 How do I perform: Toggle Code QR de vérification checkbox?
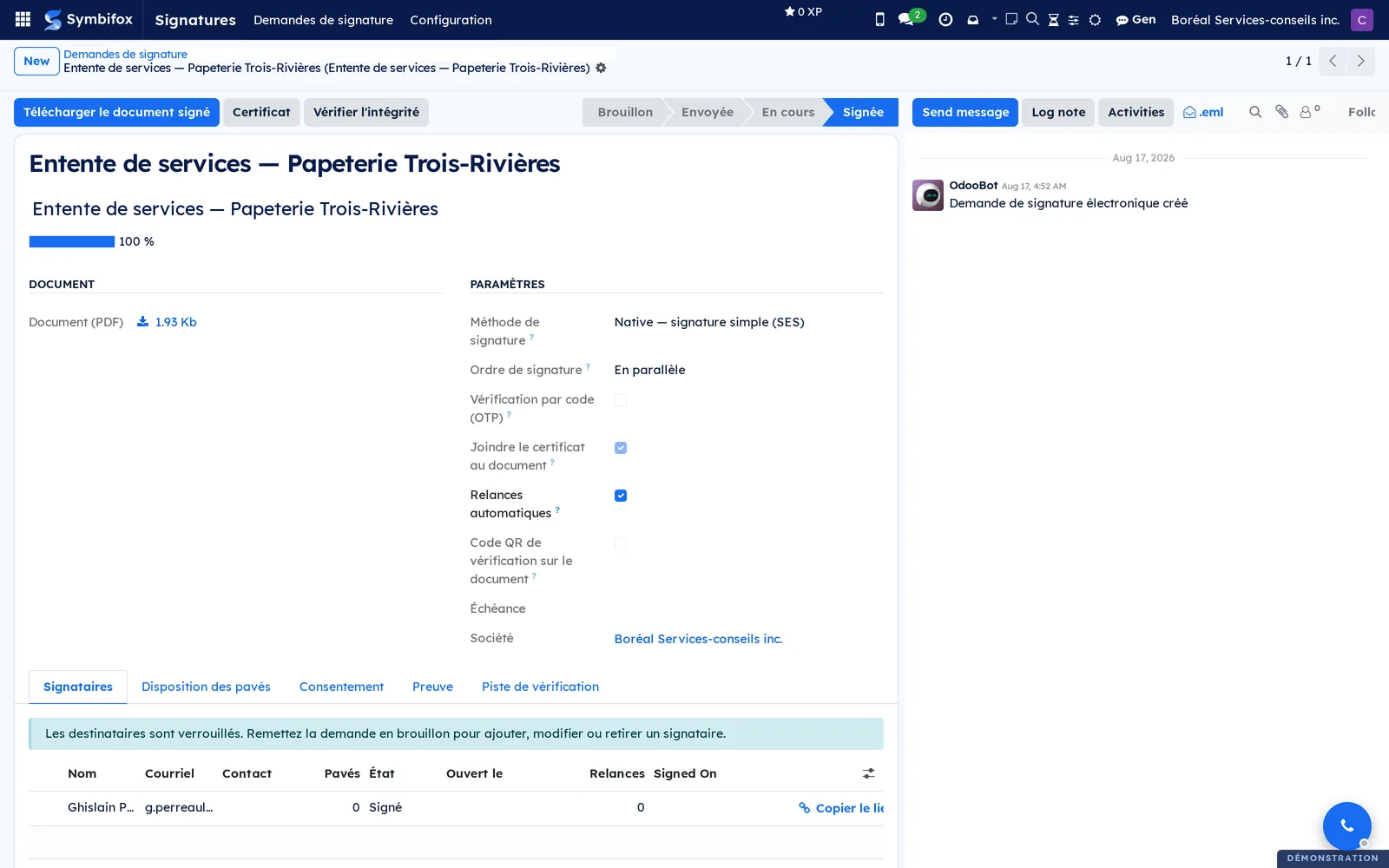(621, 543)
